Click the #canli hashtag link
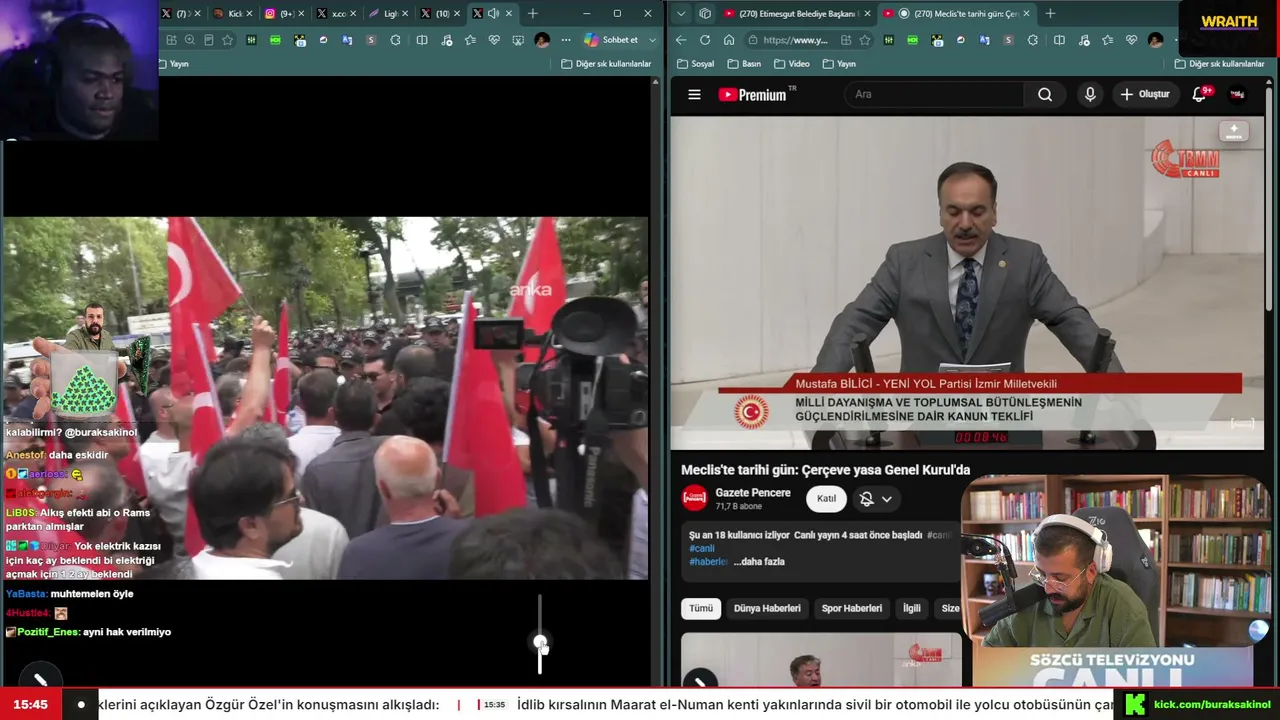The image size is (1280, 720). (x=702, y=548)
